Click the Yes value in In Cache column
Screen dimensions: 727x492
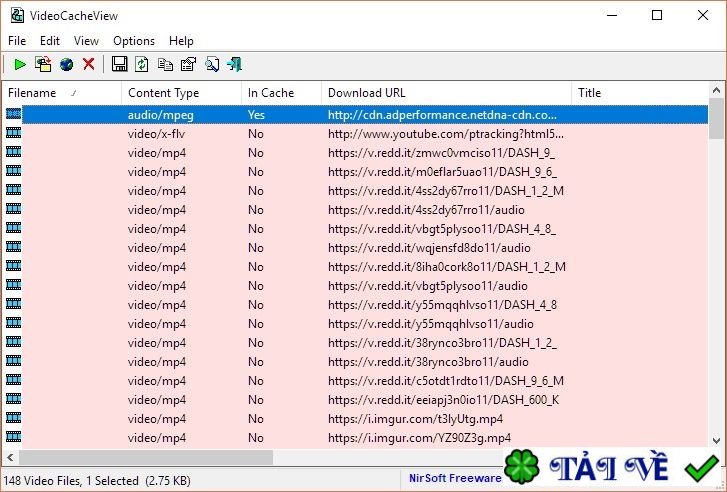(256, 115)
